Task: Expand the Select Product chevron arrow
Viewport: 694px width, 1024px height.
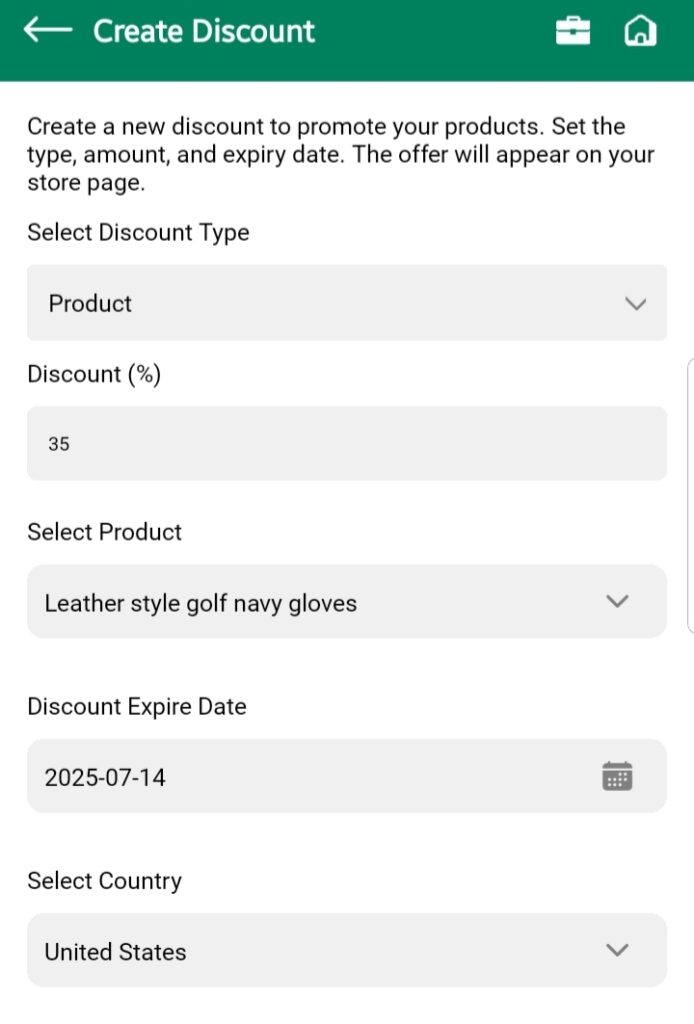Action: click(x=618, y=602)
